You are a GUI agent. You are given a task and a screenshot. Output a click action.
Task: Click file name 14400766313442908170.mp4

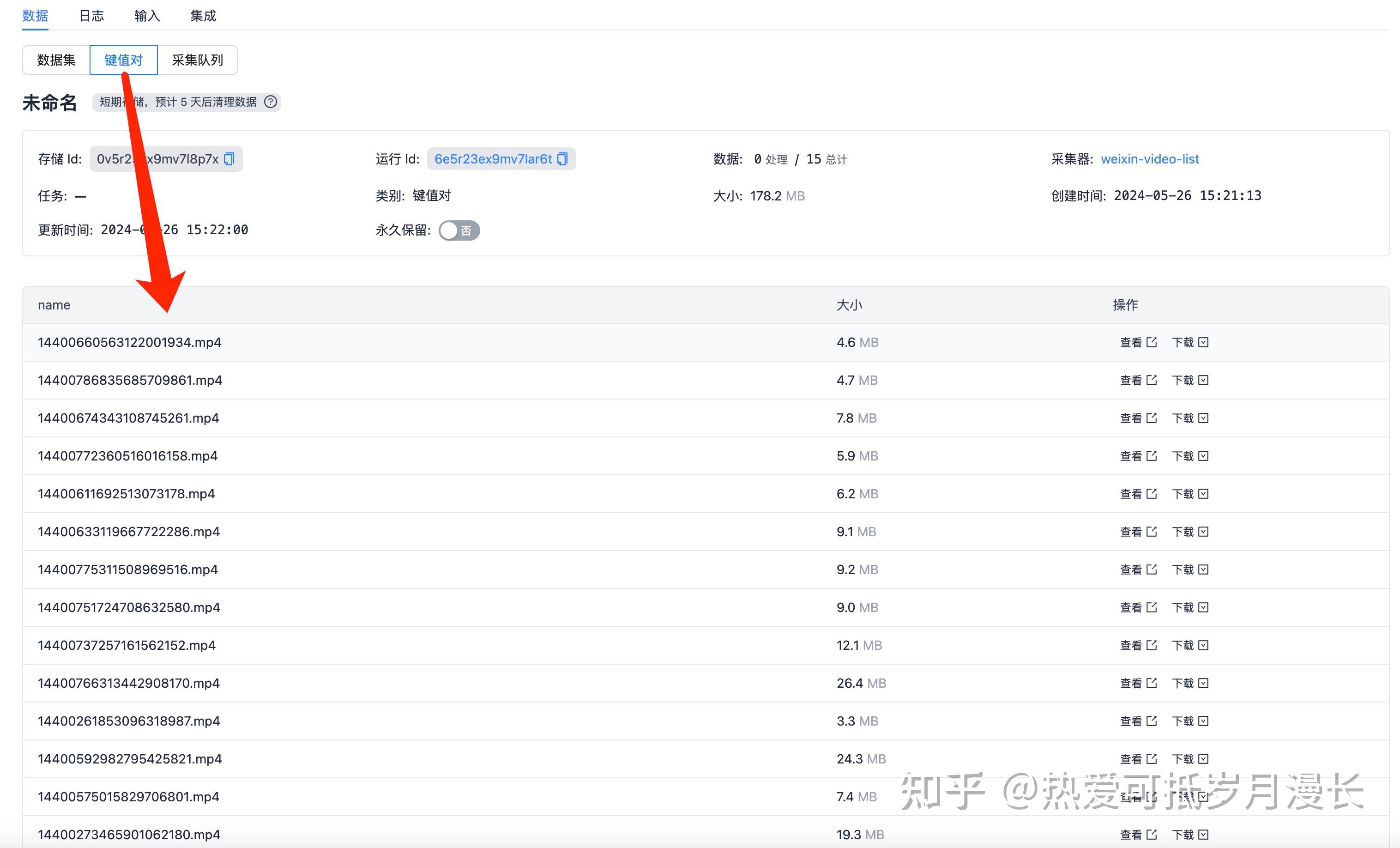128,683
